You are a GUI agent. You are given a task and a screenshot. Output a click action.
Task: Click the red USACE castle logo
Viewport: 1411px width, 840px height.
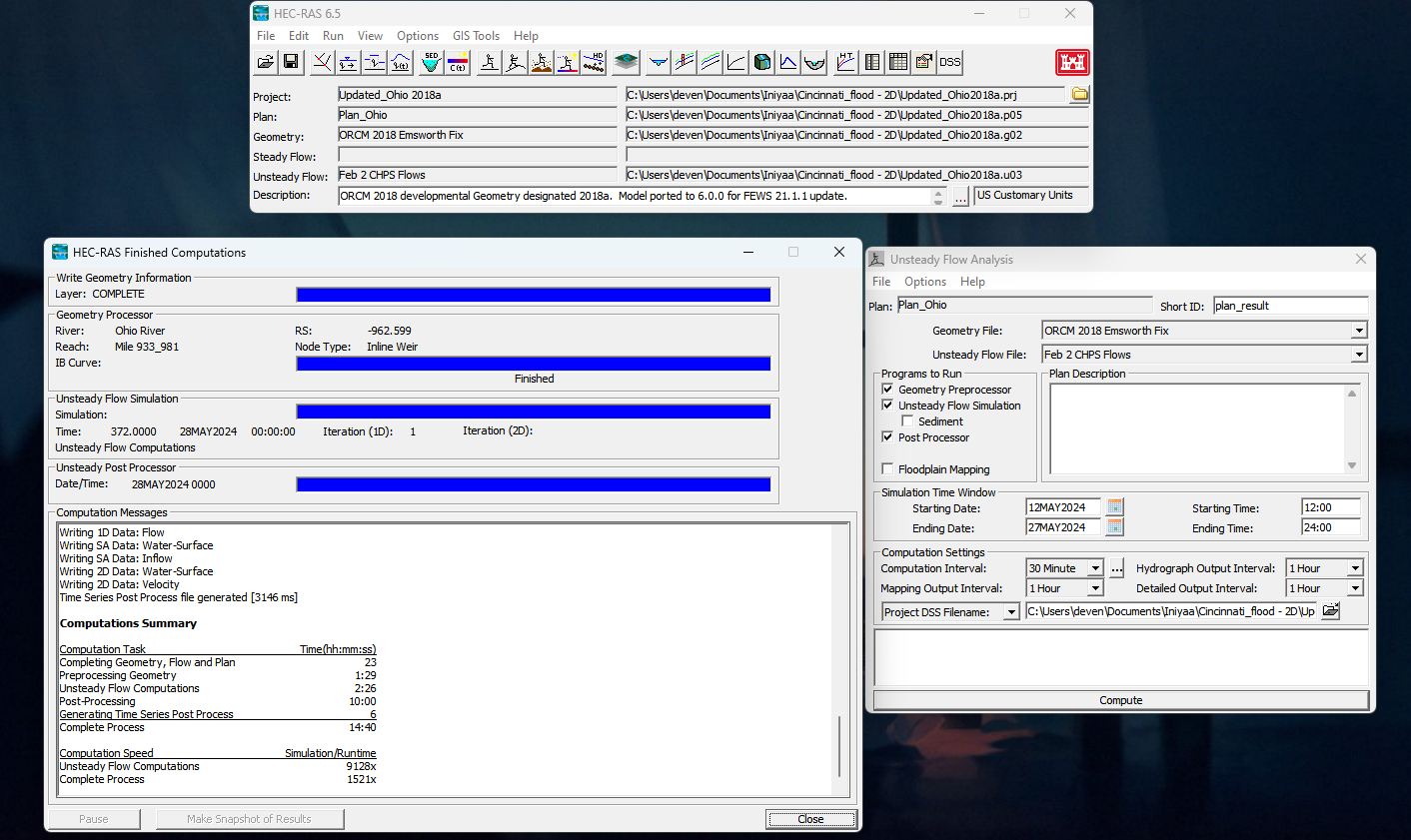click(1072, 62)
